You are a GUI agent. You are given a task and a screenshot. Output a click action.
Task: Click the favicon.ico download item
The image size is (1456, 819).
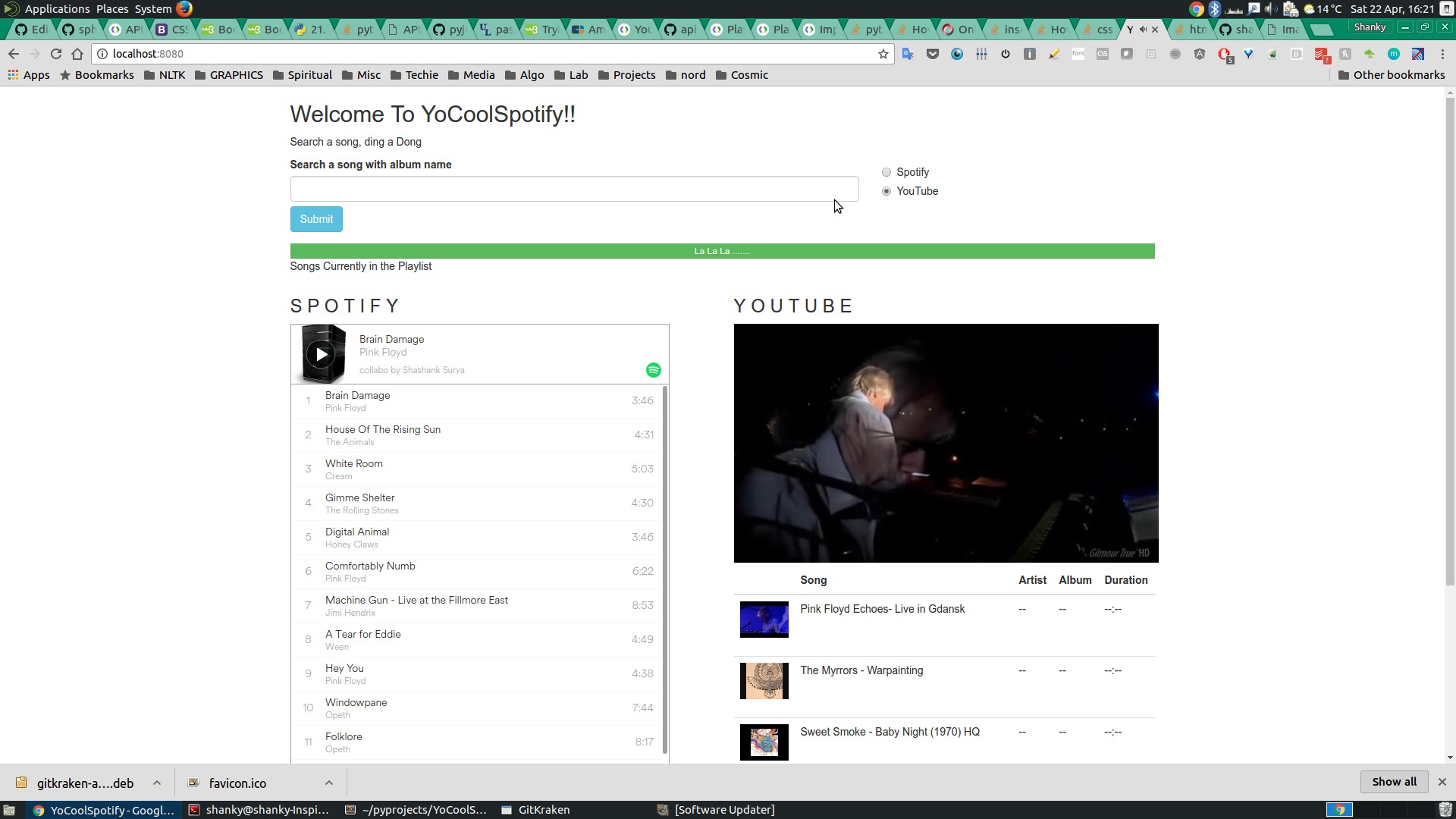coord(227,783)
